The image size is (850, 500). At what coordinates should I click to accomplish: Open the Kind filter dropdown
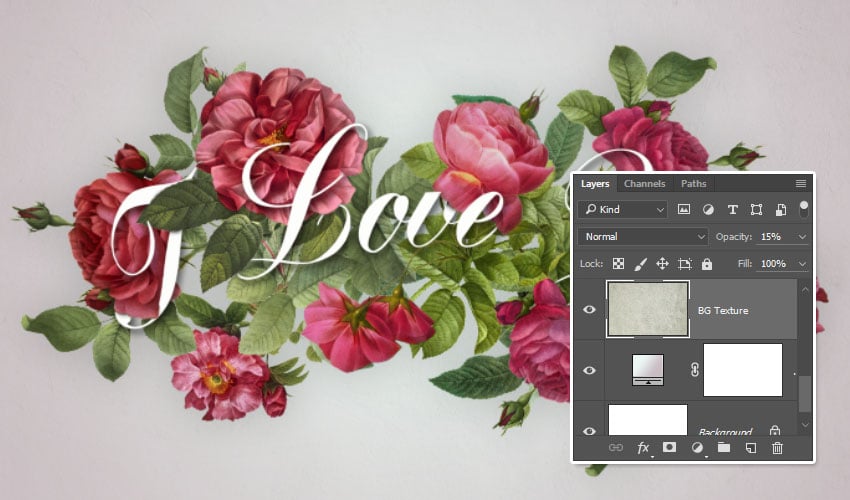[622, 209]
